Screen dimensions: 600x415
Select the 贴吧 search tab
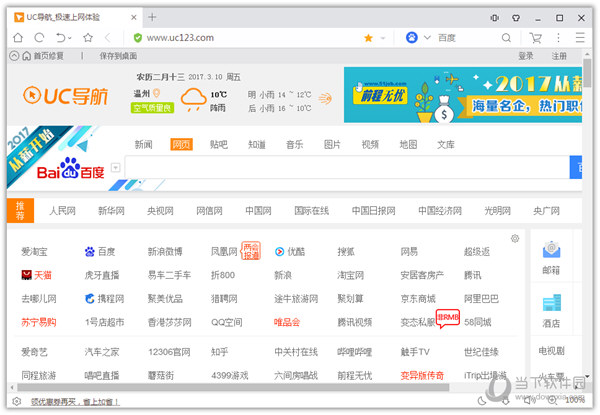219,145
